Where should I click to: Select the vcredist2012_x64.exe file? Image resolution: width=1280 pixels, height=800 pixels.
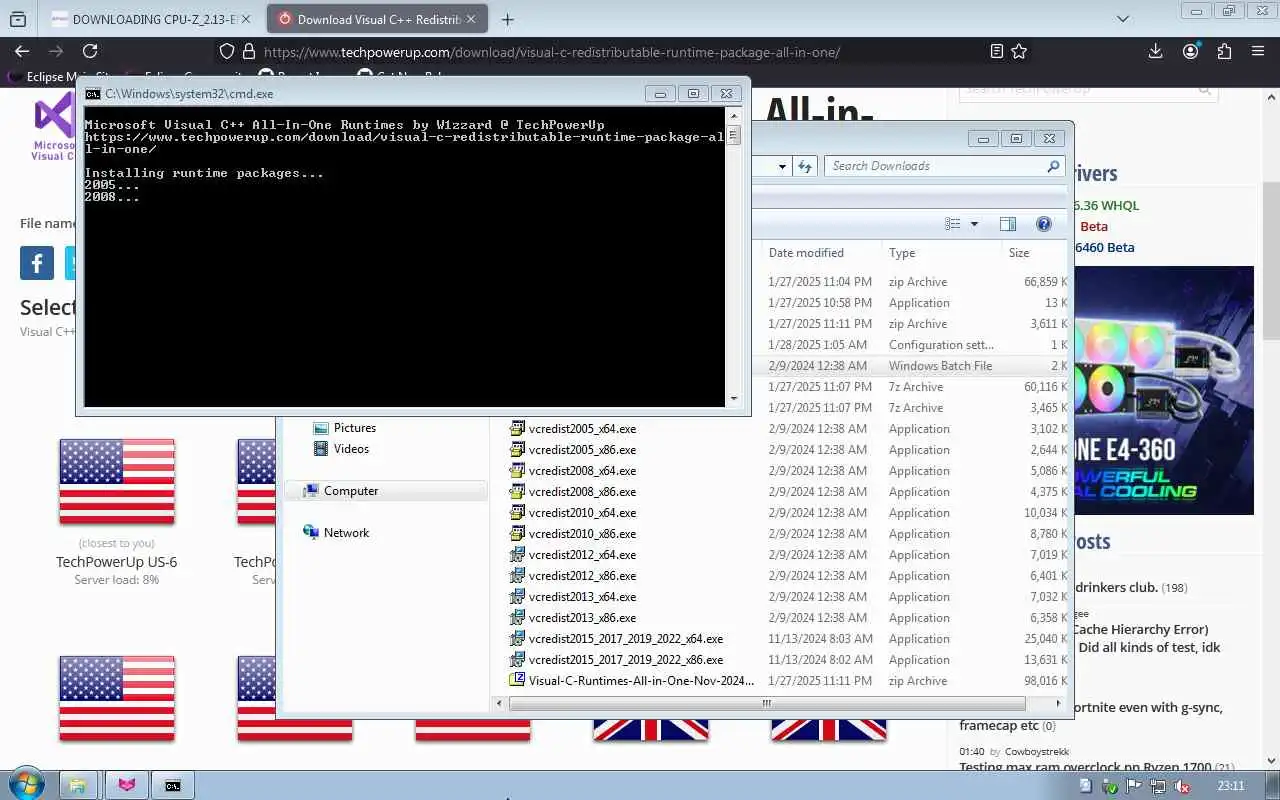pyautogui.click(x=582, y=555)
